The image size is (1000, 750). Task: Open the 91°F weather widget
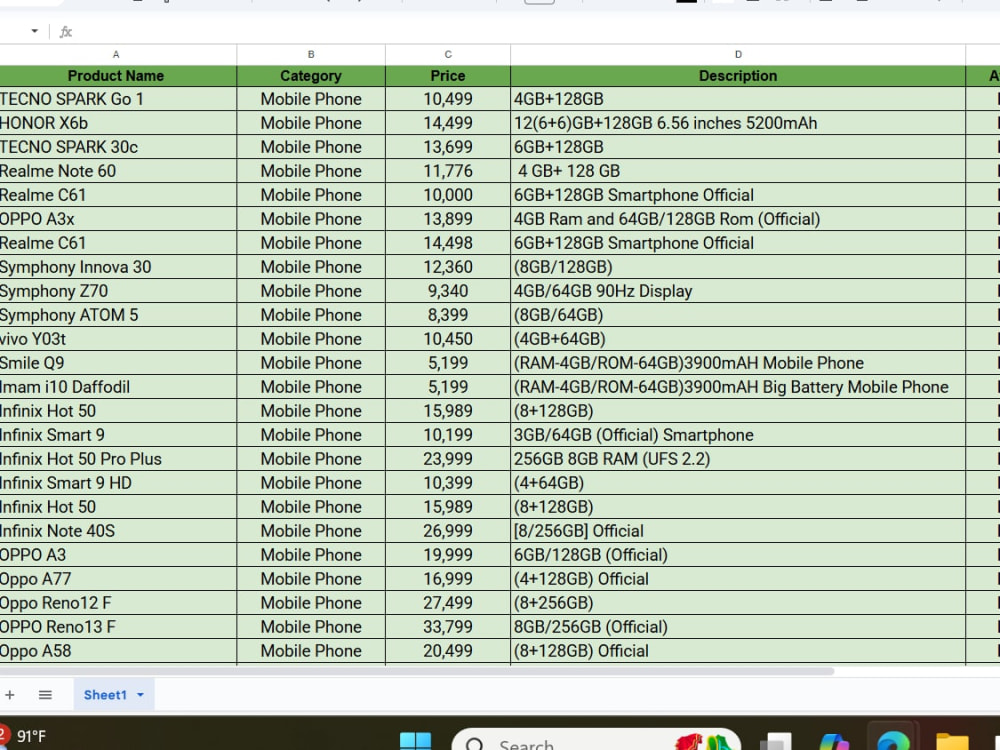click(24, 737)
